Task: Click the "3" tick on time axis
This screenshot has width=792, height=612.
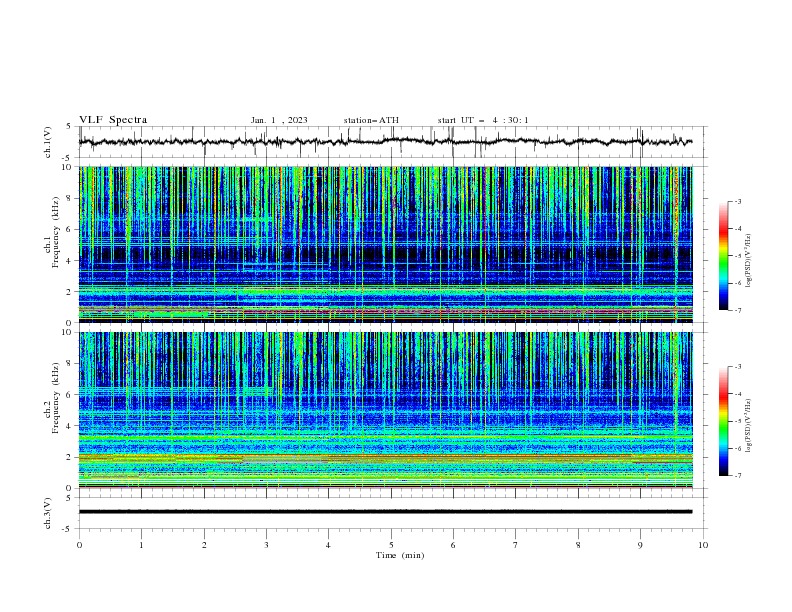Action: pos(266,545)
